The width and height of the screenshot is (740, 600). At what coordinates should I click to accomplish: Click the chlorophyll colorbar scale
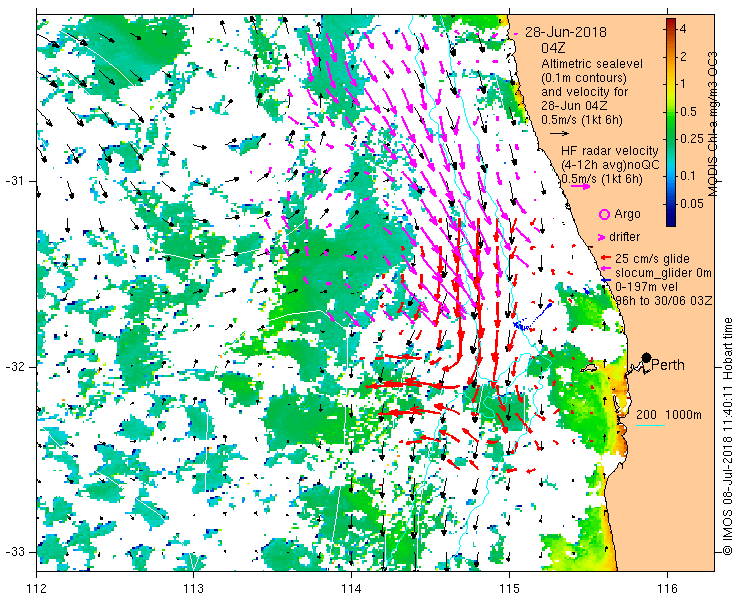click(671, 123)
